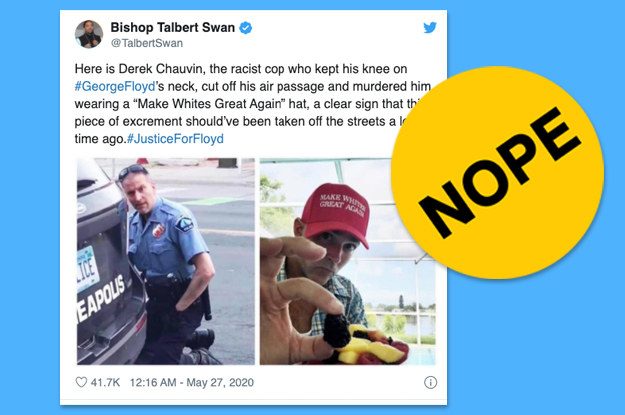The width and height of the screenshot is (625, 415).
Task: Open the Bishop Talbert Swan profile name
Action: pos(173,28)
